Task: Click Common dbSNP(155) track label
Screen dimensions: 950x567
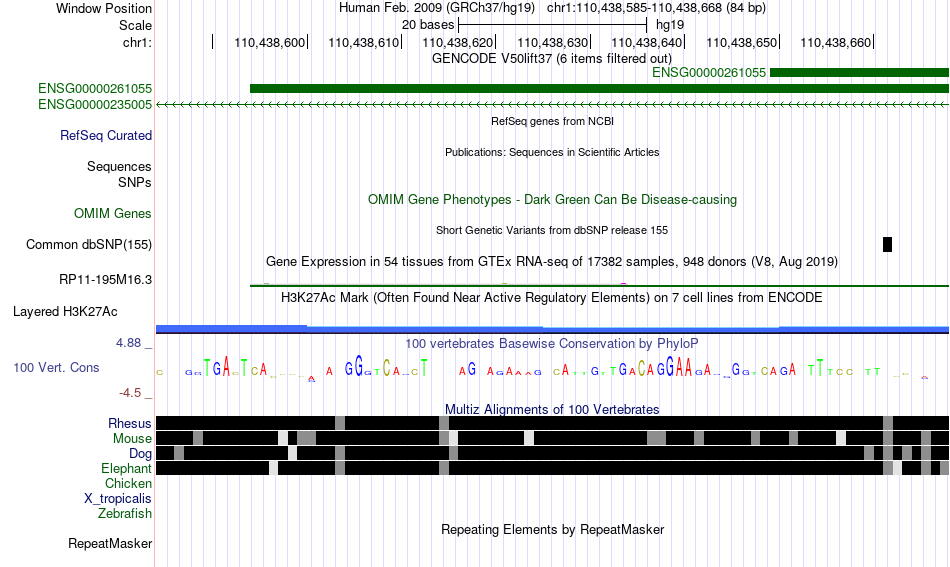Action: 88,244
